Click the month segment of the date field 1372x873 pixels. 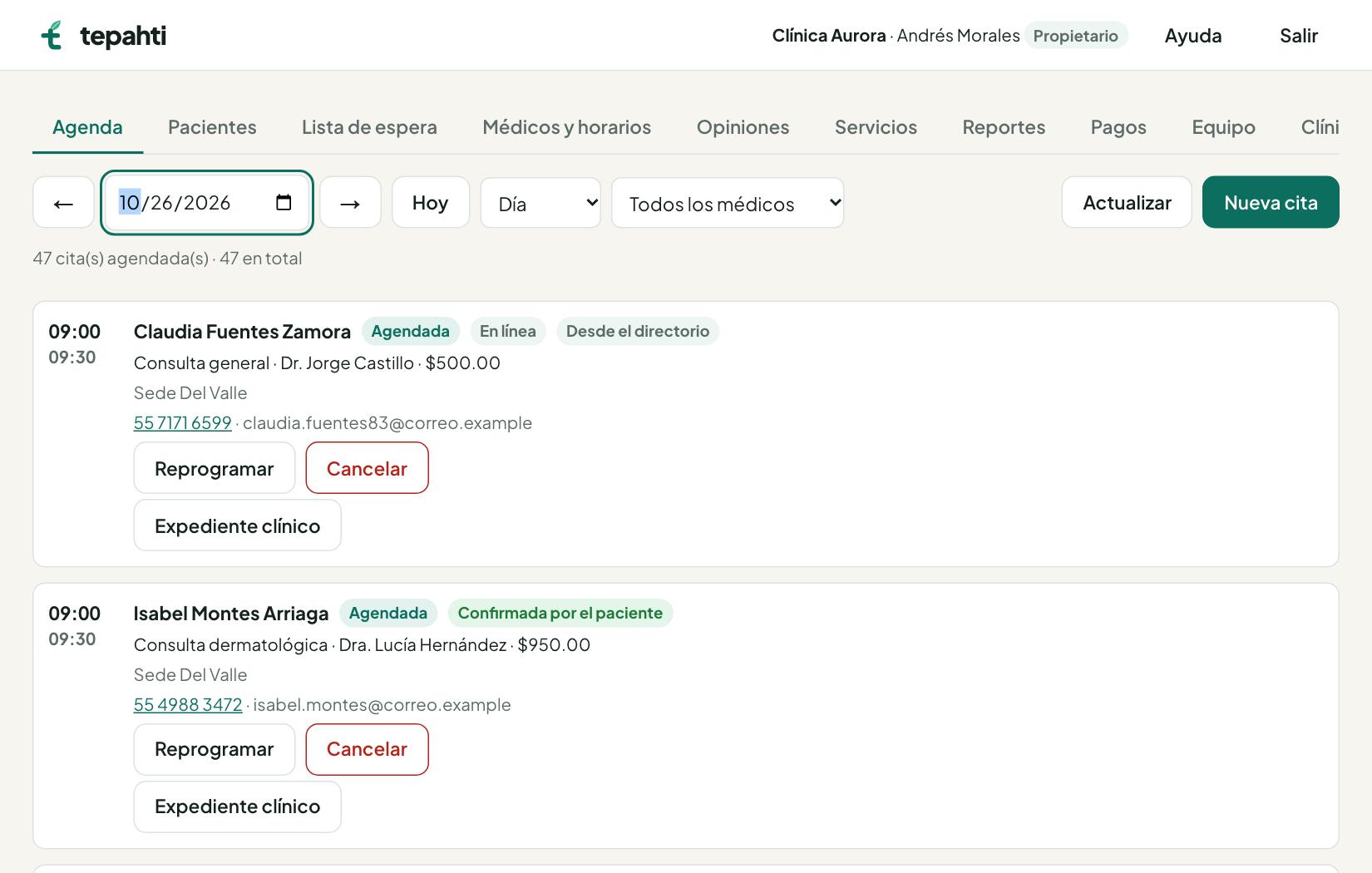(129, 202)
